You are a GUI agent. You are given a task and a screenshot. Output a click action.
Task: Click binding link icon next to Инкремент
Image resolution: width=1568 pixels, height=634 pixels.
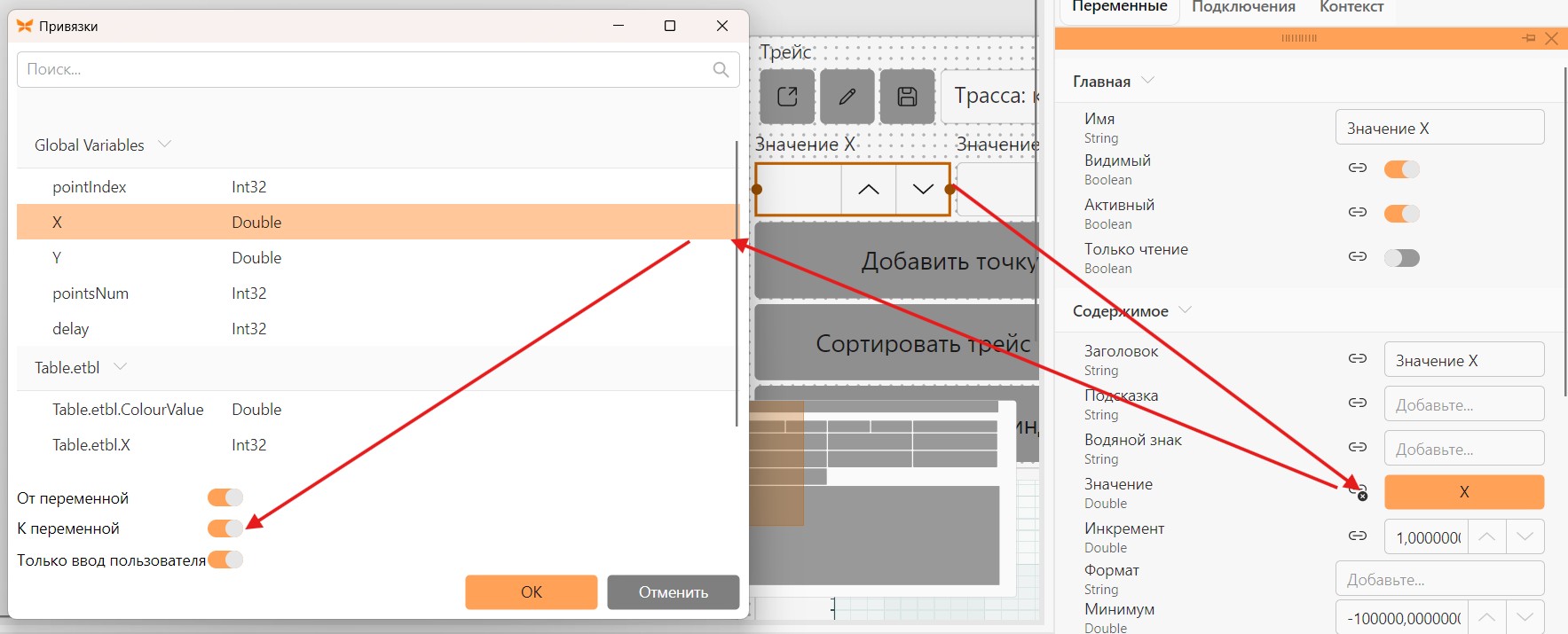point(1358,536)
